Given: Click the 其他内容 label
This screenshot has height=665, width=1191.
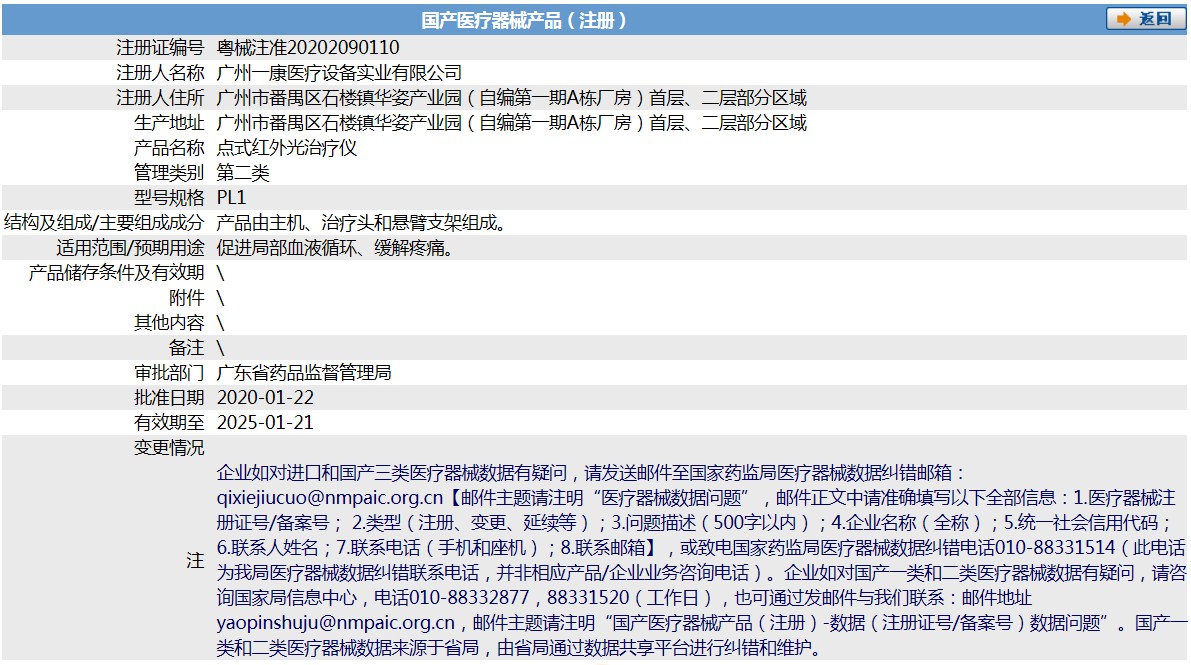Looking at the screenshot, I should click(x=169, y=323).
